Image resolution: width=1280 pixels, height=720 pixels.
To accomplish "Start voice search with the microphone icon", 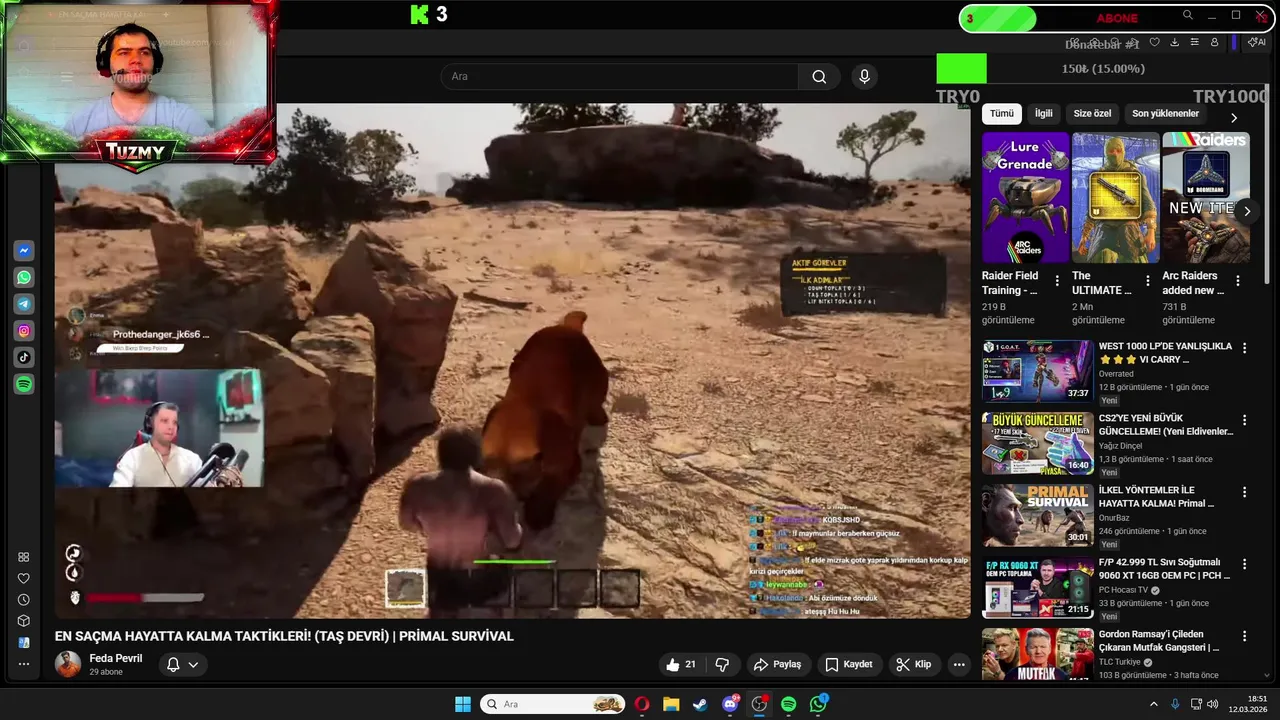I will point(865,77).
